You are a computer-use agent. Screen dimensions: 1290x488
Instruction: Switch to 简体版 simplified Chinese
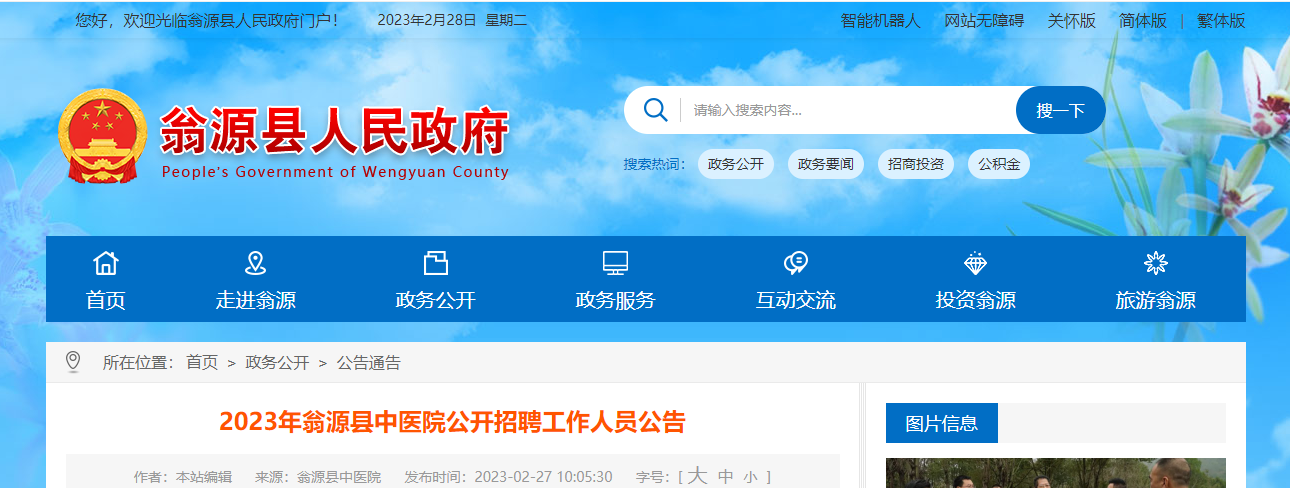[x=1143, y=20]
